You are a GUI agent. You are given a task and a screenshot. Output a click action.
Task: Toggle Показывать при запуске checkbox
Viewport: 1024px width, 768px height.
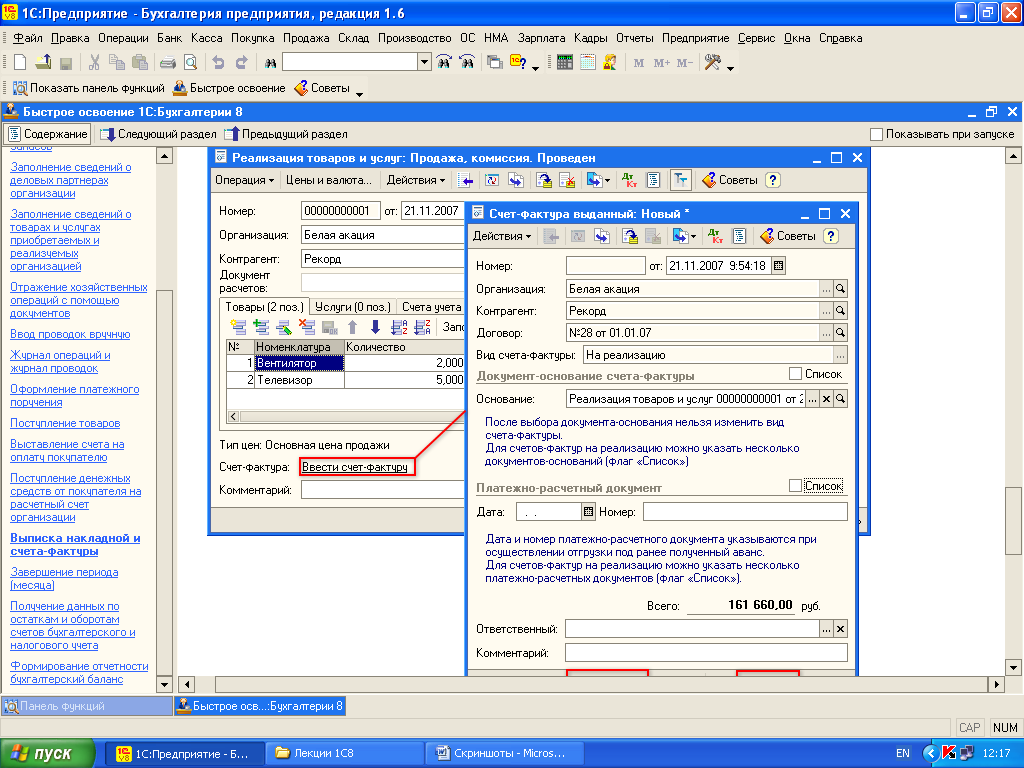coord(876,134)
